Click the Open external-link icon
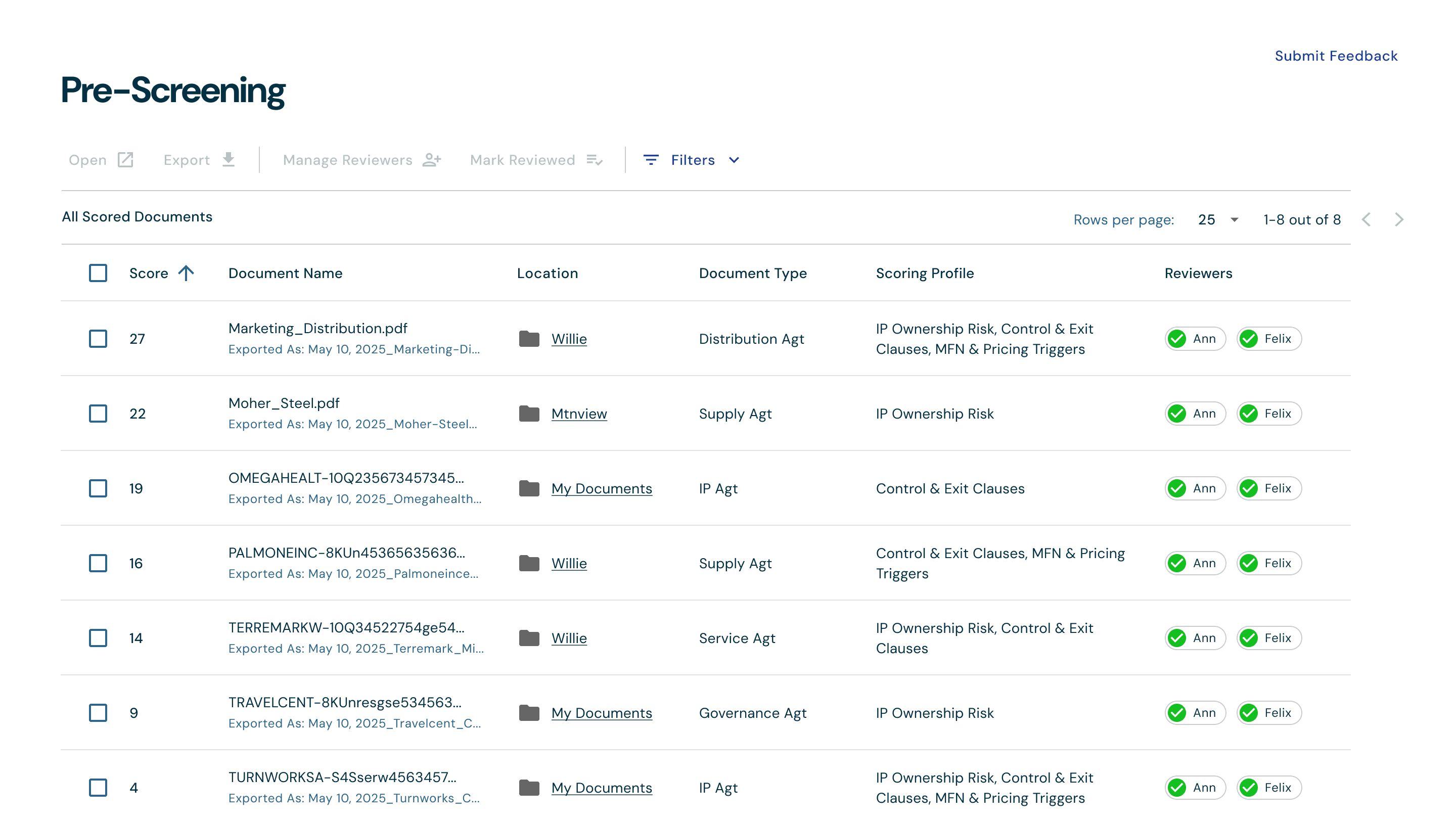 pos(125,160)
